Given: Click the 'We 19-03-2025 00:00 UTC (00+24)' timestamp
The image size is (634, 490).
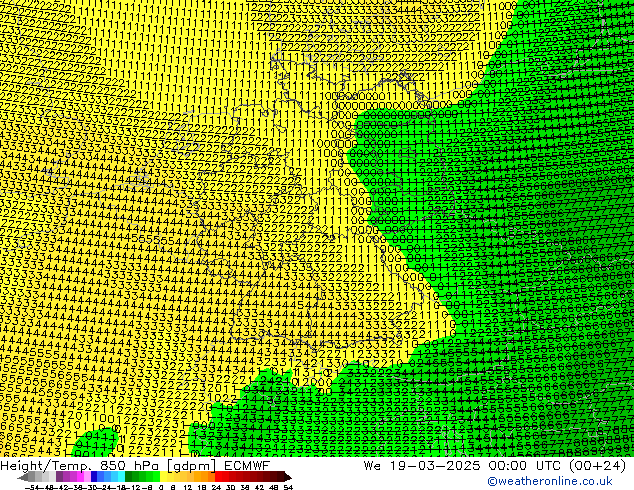Looking at the screenshot, I should coord(495,466).
